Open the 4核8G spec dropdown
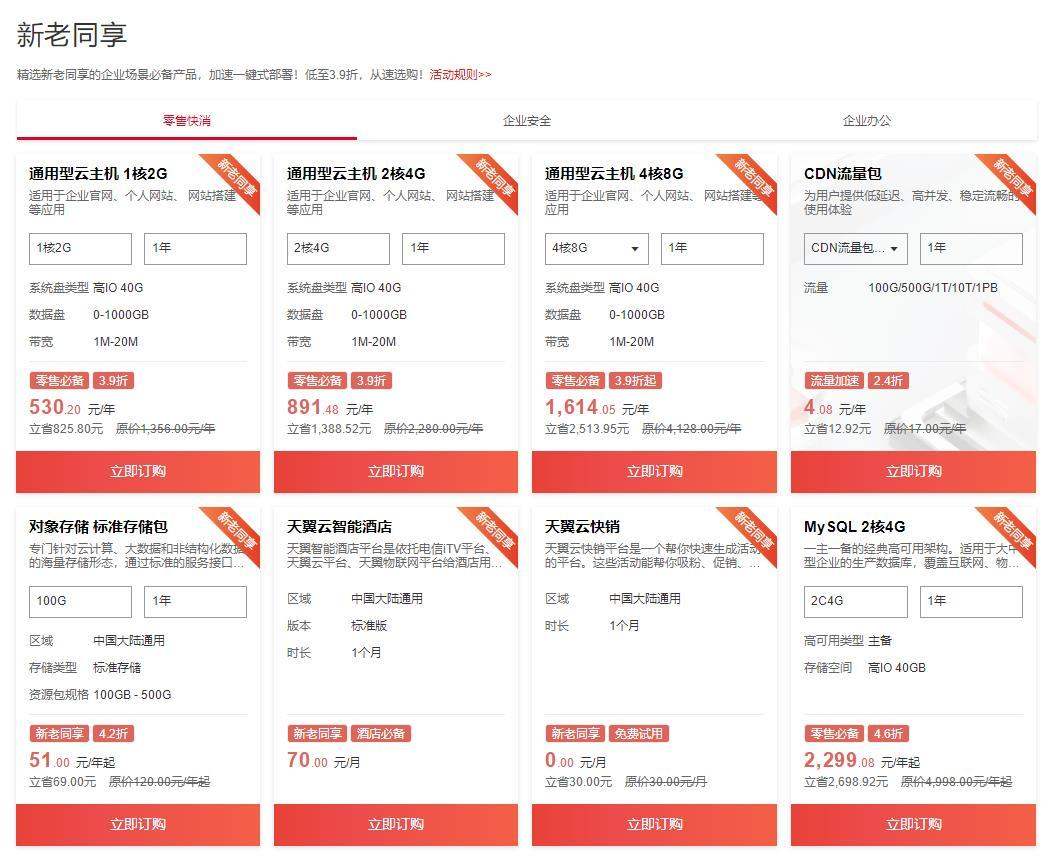The image size is (1055, 857). pos(597,248)
